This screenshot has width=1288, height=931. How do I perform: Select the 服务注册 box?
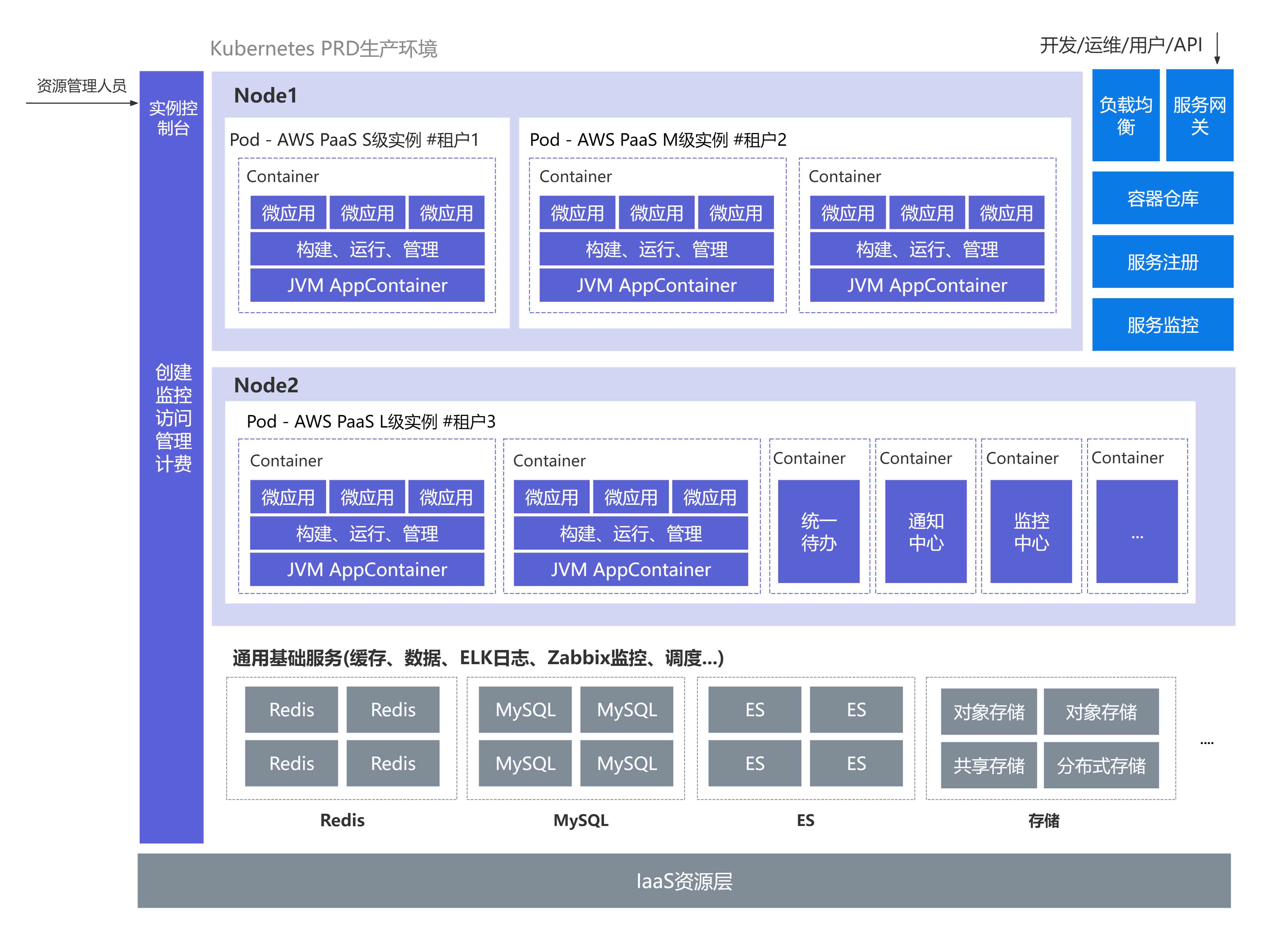click(1162, 262)
